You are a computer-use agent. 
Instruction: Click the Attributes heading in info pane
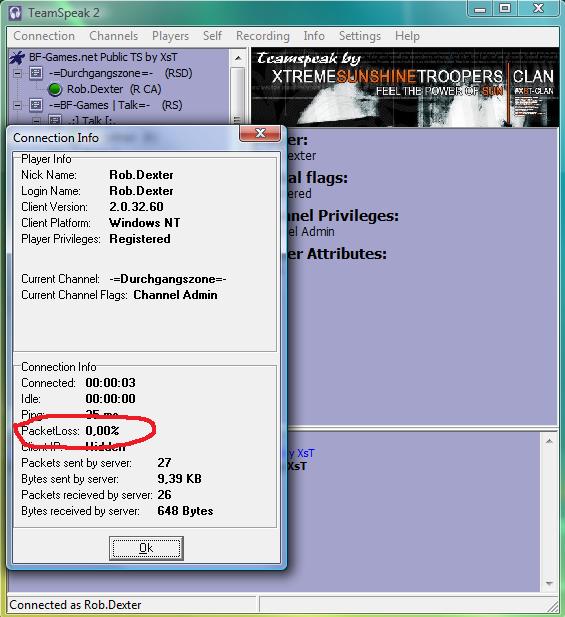336,254
